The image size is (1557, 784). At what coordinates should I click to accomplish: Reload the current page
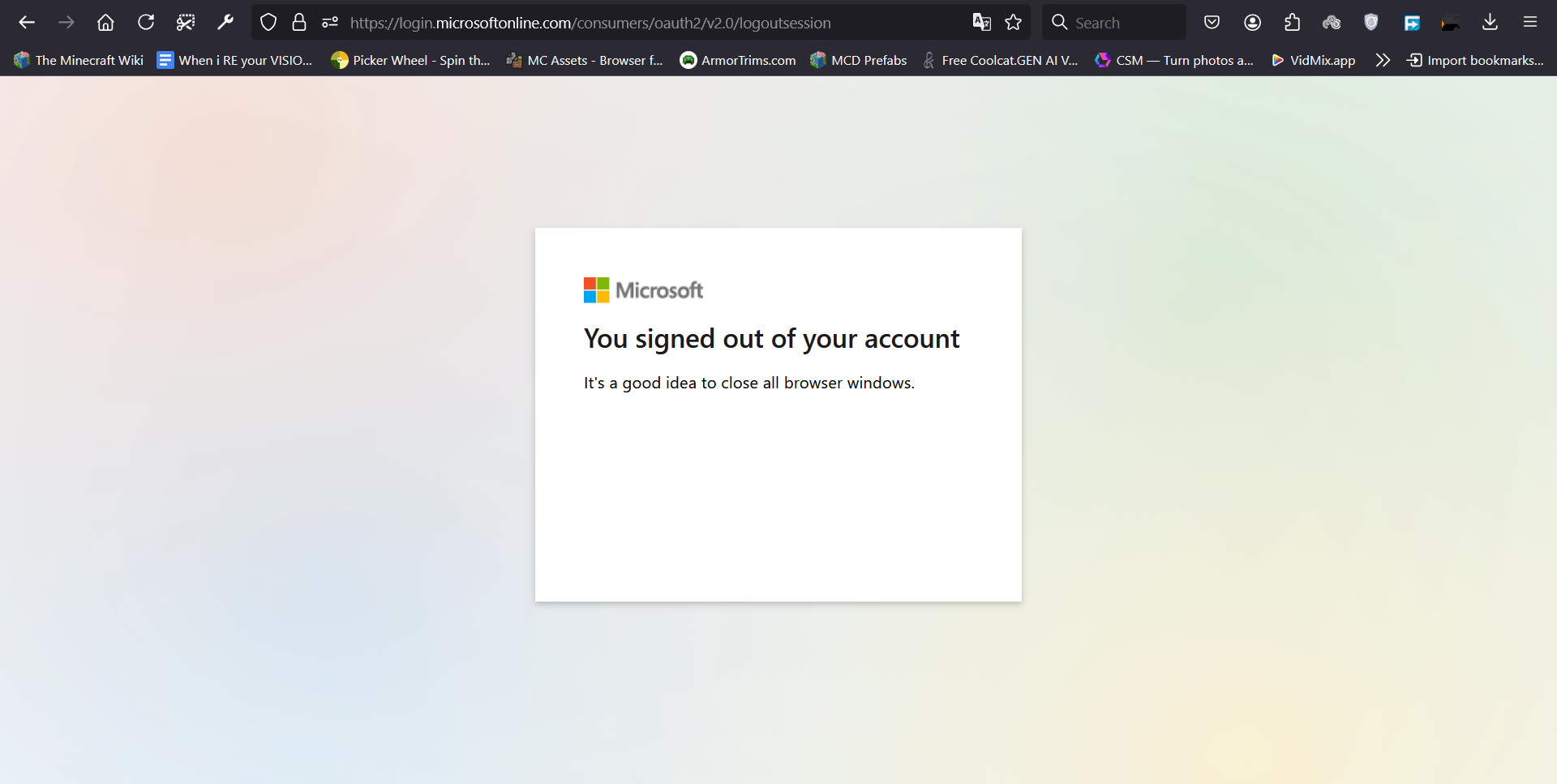(x=146, y=23)
